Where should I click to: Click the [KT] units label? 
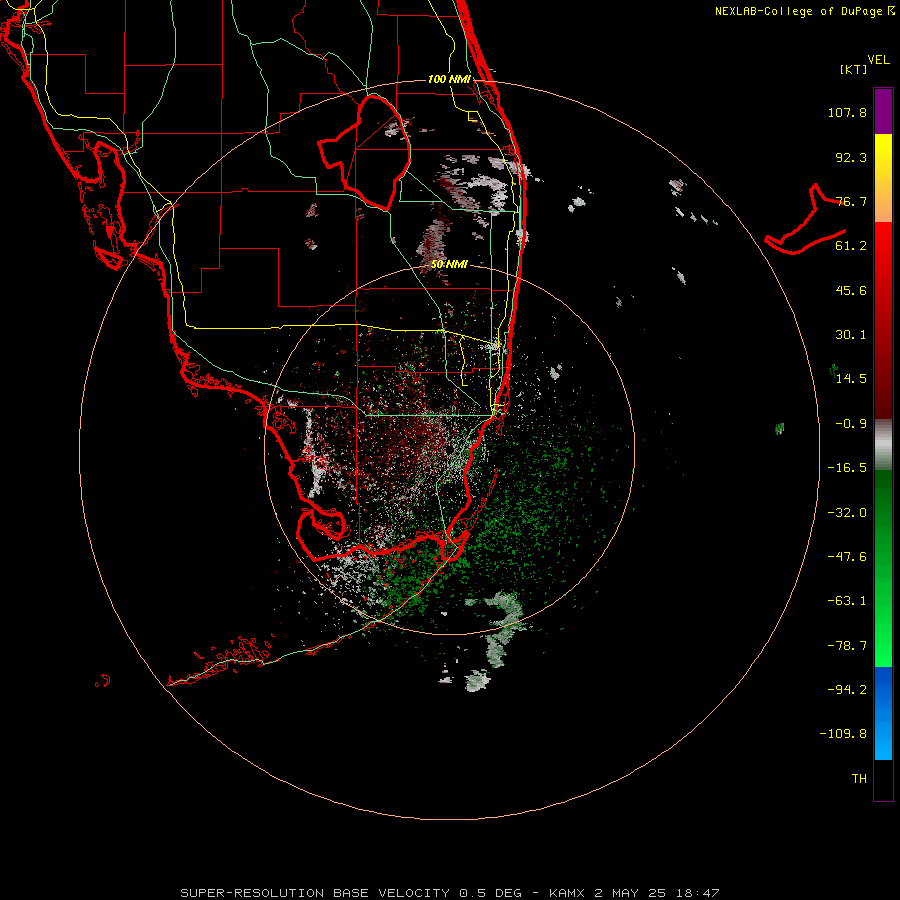(x=853, y=69)
